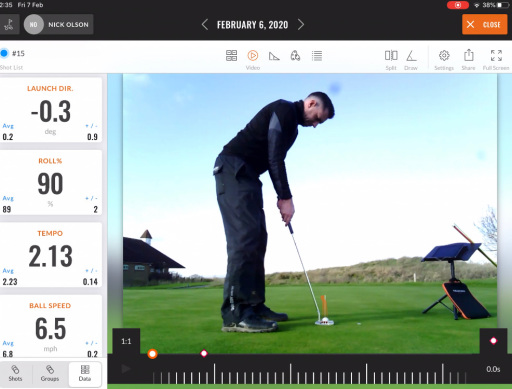Click the Roll% average value 89
The width and height of the screenshot is (512, 389).
pyautogui.click(x=7, y=209)
